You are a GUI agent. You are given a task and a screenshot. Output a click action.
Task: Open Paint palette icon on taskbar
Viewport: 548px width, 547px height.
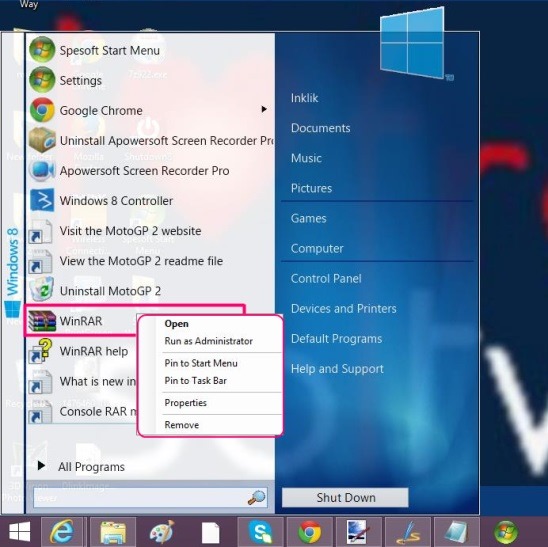tap(162, 532)
